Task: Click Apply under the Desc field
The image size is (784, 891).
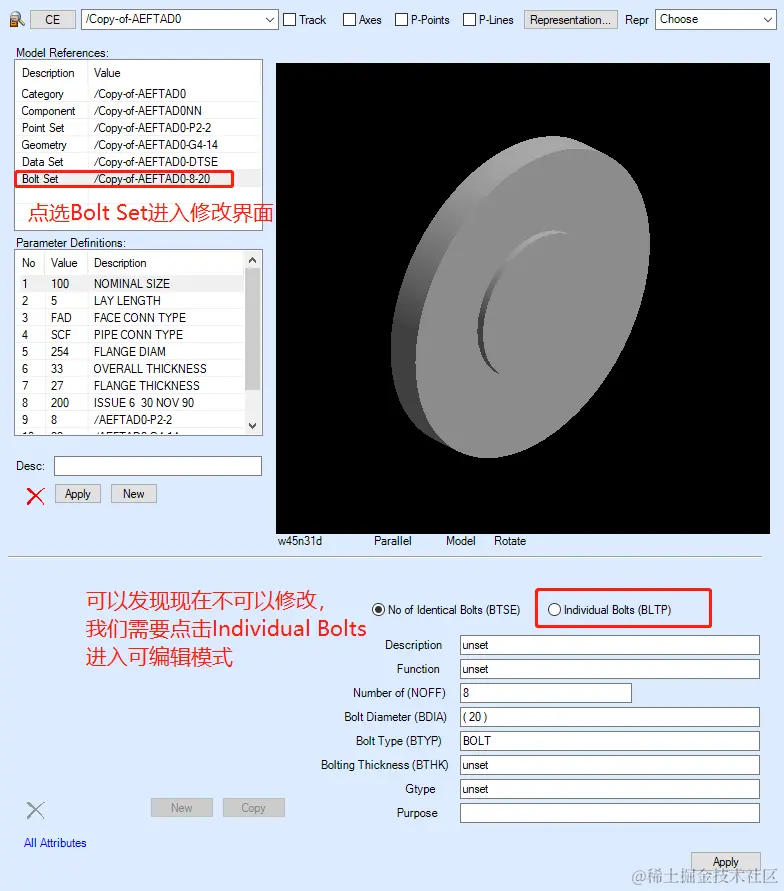Action: coord(78,494)
